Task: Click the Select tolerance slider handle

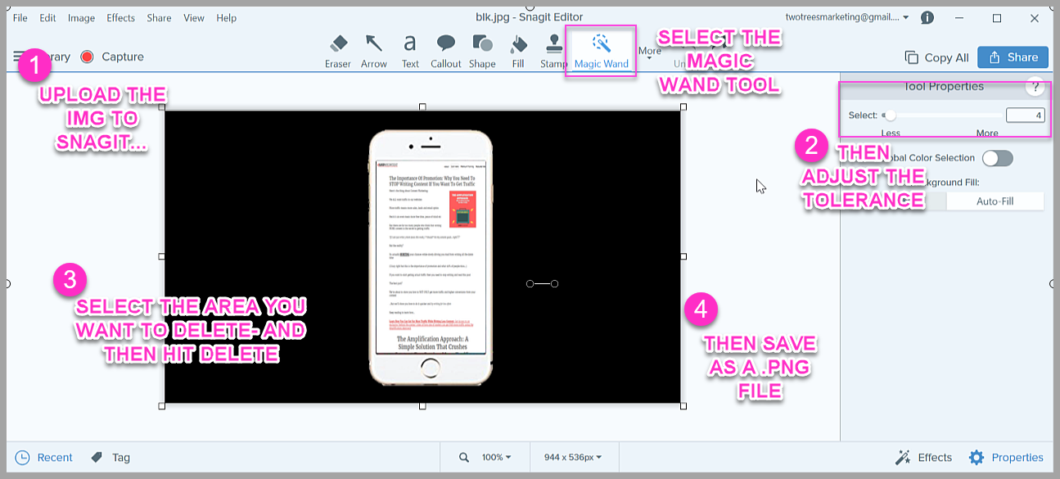Action: (891, 116)
